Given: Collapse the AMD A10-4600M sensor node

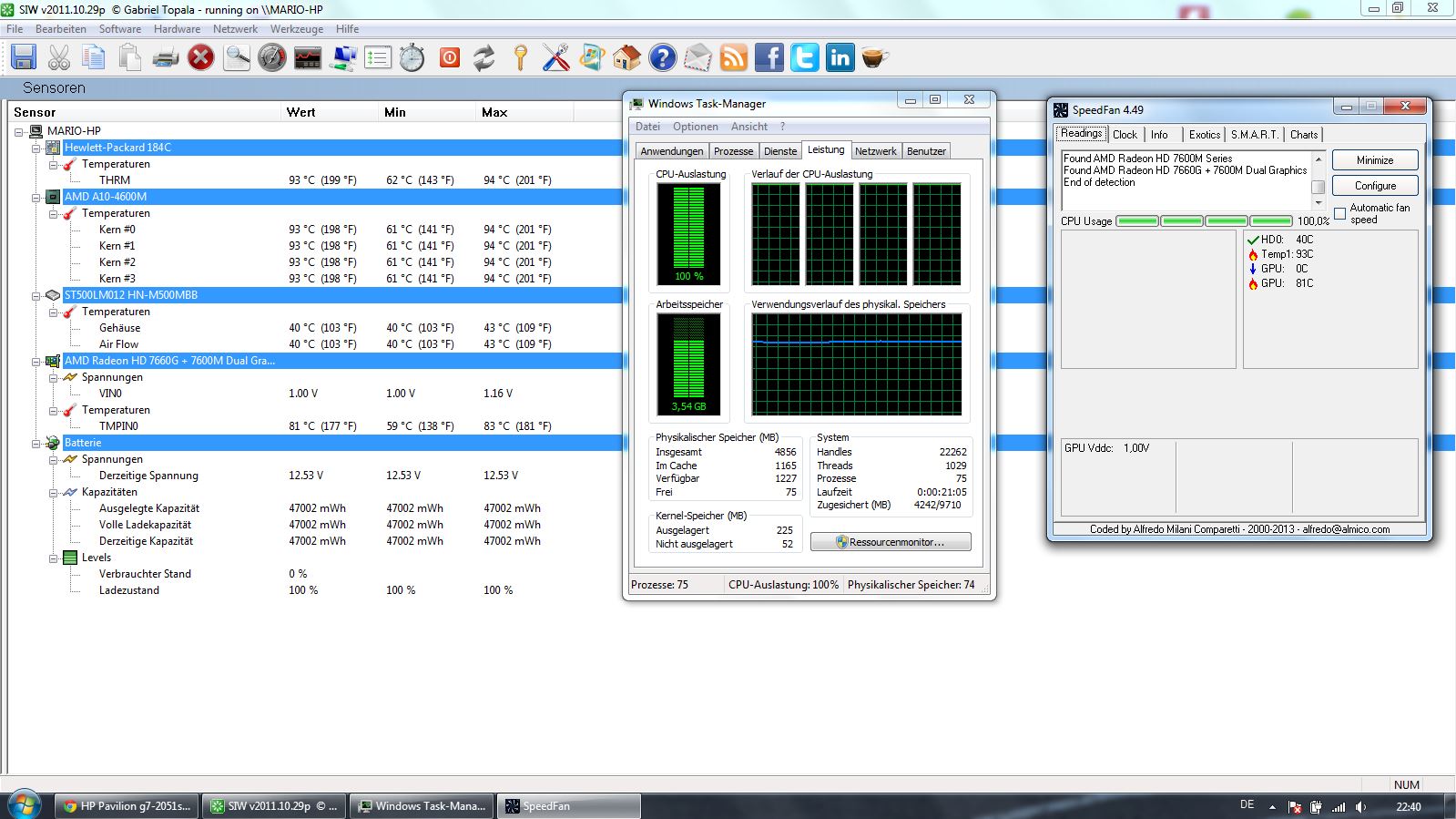Looking at the screenshot, I should click(x=36, y=197).
